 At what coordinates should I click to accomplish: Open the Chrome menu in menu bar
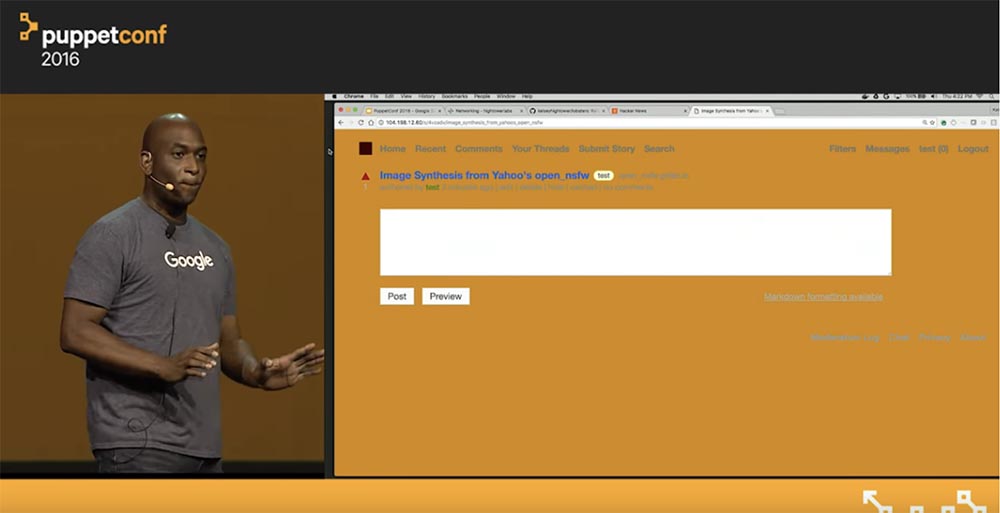[354, 96]
